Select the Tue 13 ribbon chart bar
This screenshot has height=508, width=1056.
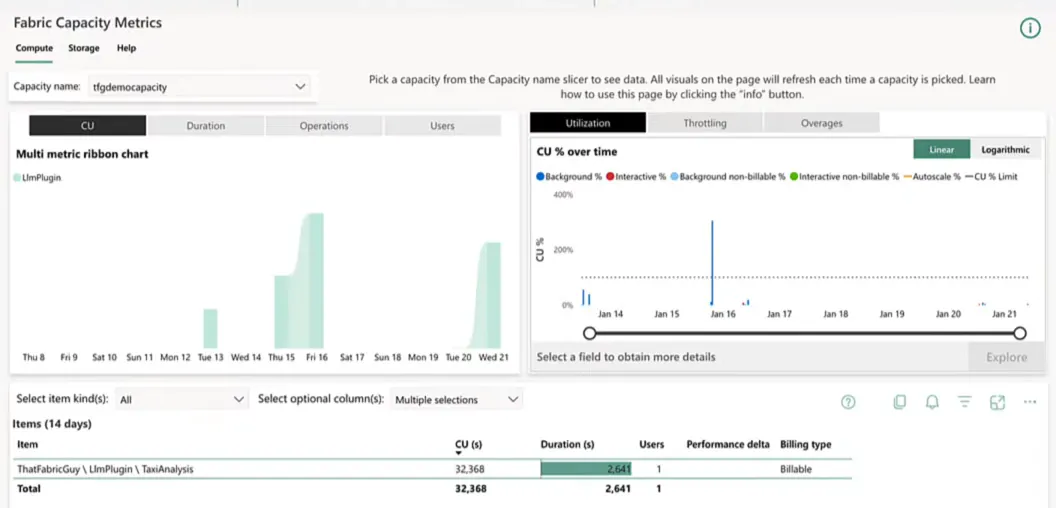point(210,328)
